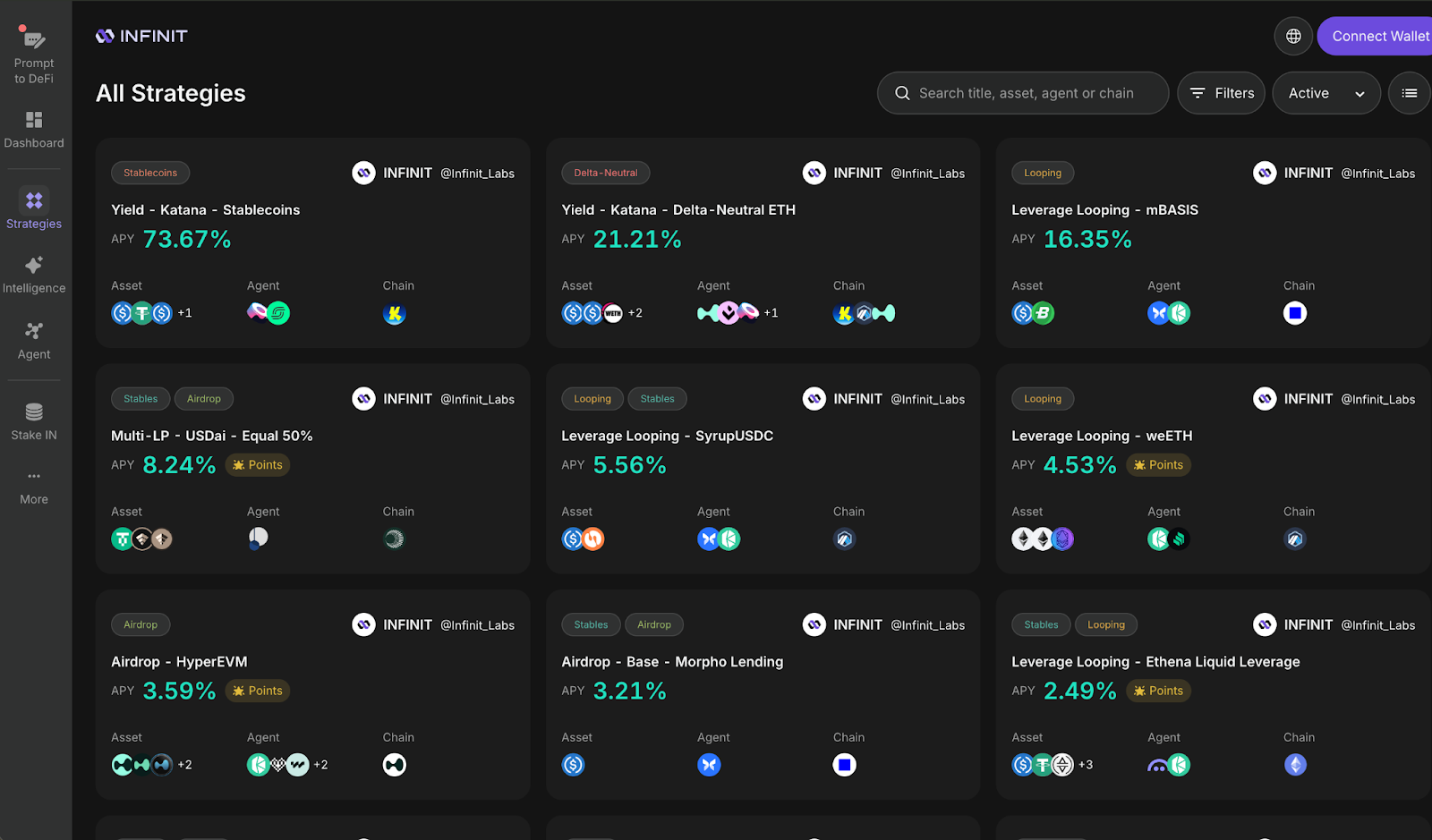
Task: Expand More options in sidebar
Action: (x=34, y=488)
